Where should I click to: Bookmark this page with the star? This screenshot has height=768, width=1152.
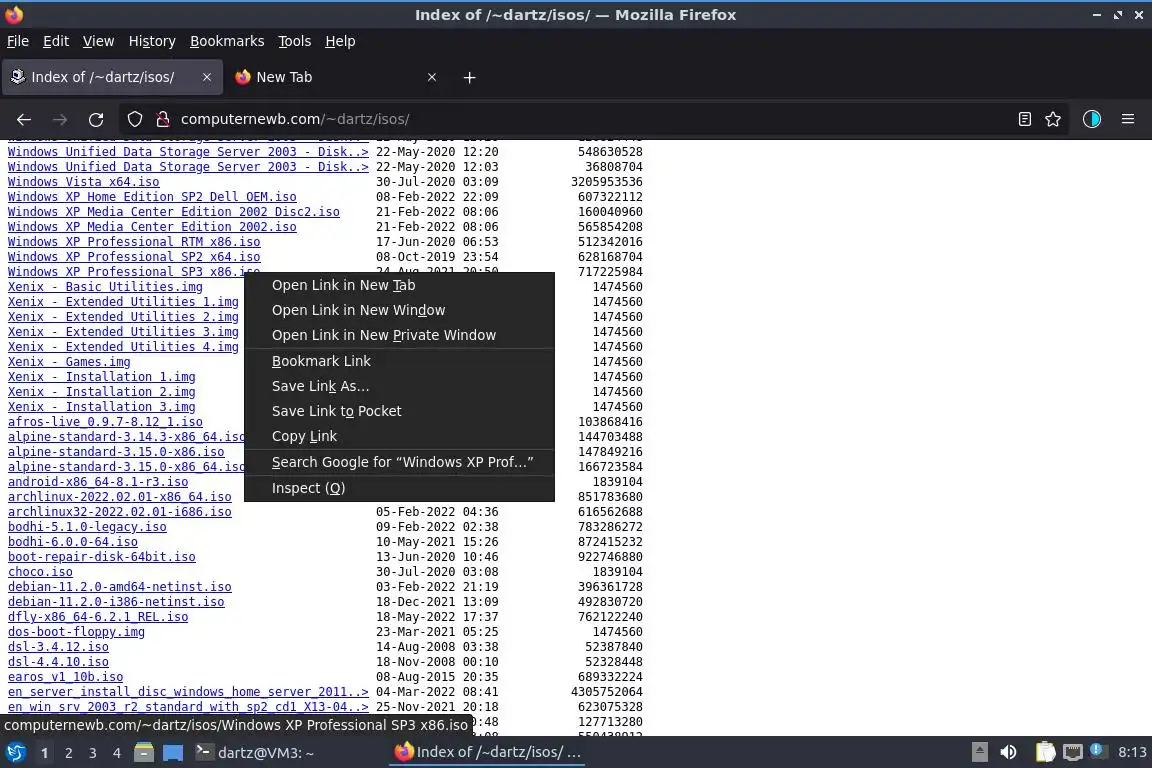(x=1053, y=119)
